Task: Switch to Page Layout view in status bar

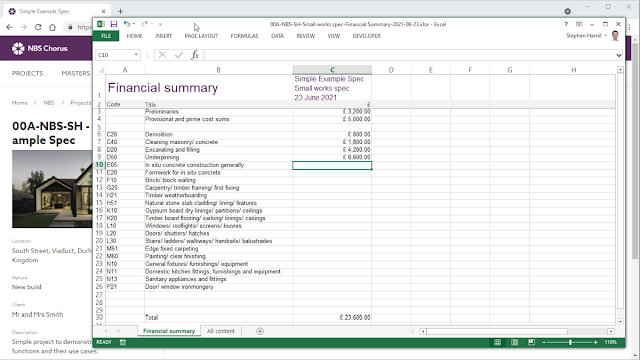Action: tap(514, 342)
